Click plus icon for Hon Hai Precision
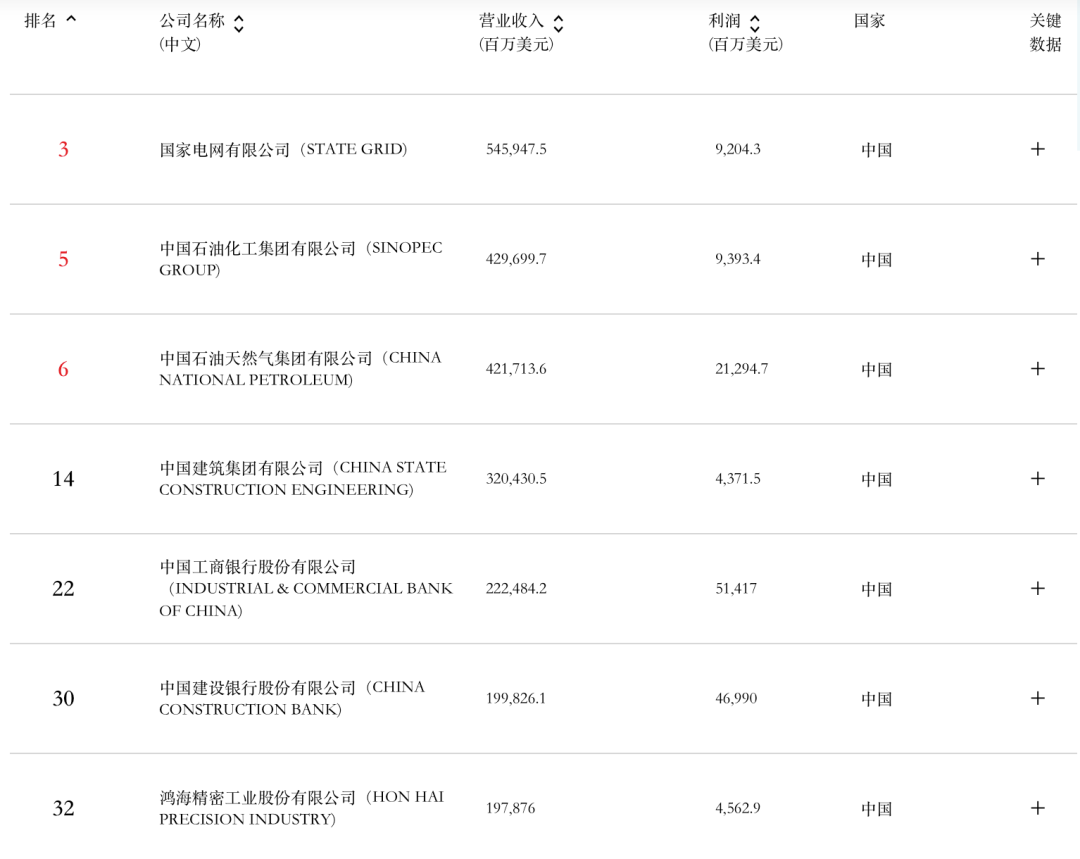The height and width of the screenshot is (859, 1080). tap(1037, 808)
